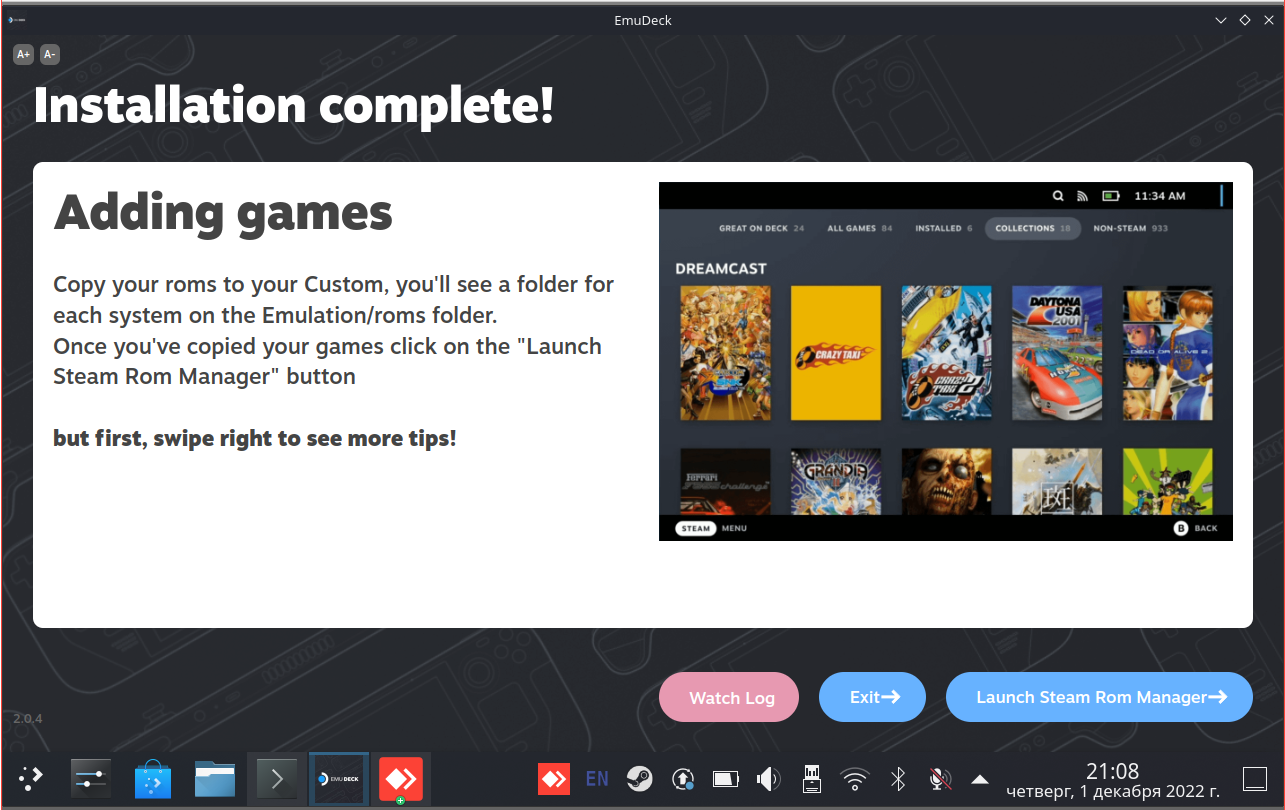
Task: Toggle the muted microphone tray icon
Action: coord(939,778)
